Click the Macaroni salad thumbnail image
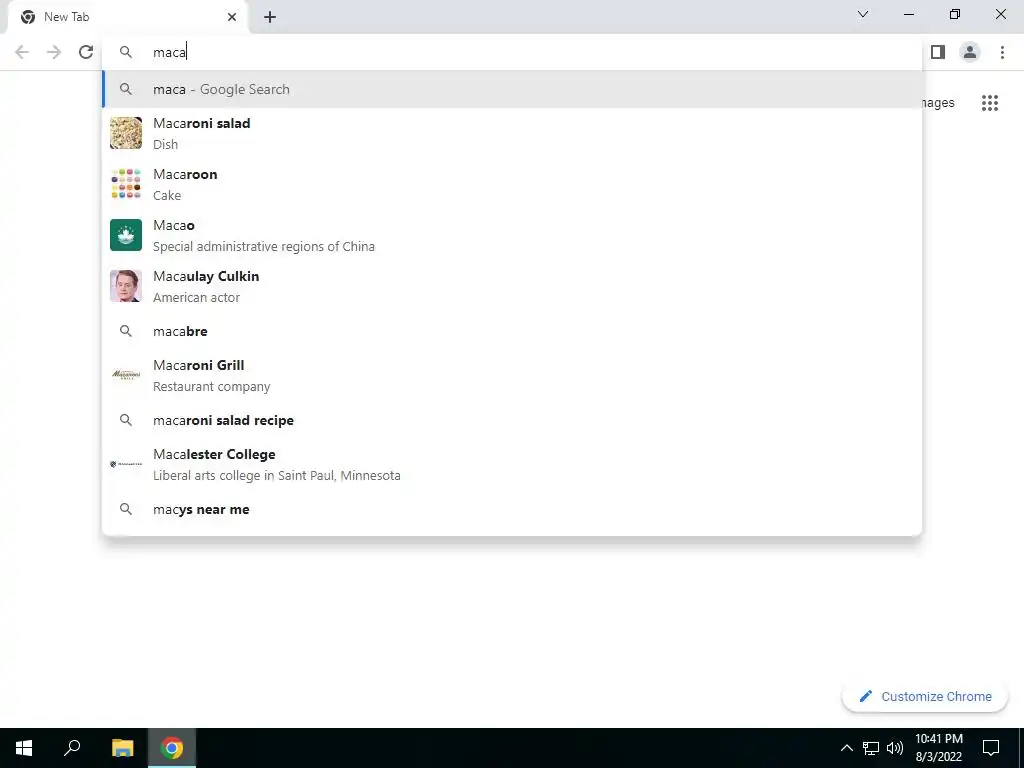Screen dimensions: 1024x768 pos(126,133)
